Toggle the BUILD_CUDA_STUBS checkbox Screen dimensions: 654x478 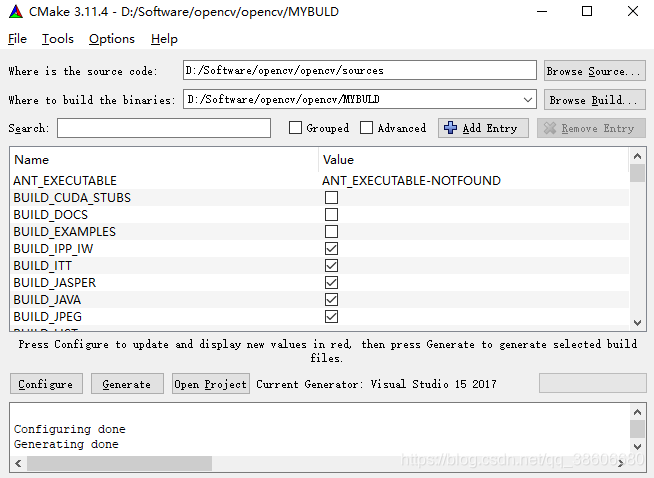point(331,197)
